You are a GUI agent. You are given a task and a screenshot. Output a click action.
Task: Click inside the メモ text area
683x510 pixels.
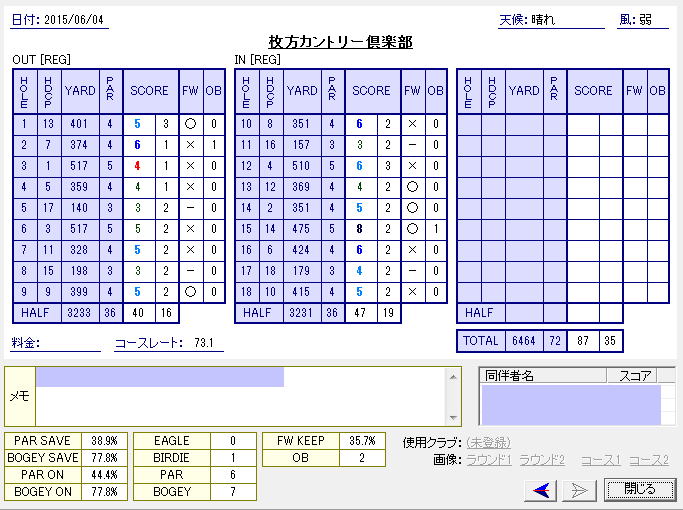[x=241, y=396]
